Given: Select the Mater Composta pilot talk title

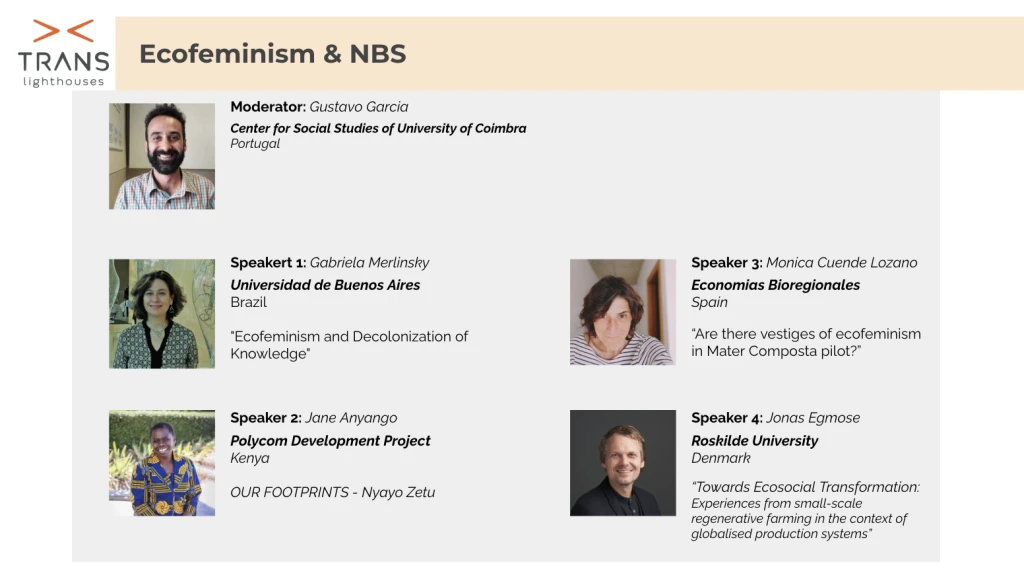Looking at the screenshot, I should (x=806, y=342).
